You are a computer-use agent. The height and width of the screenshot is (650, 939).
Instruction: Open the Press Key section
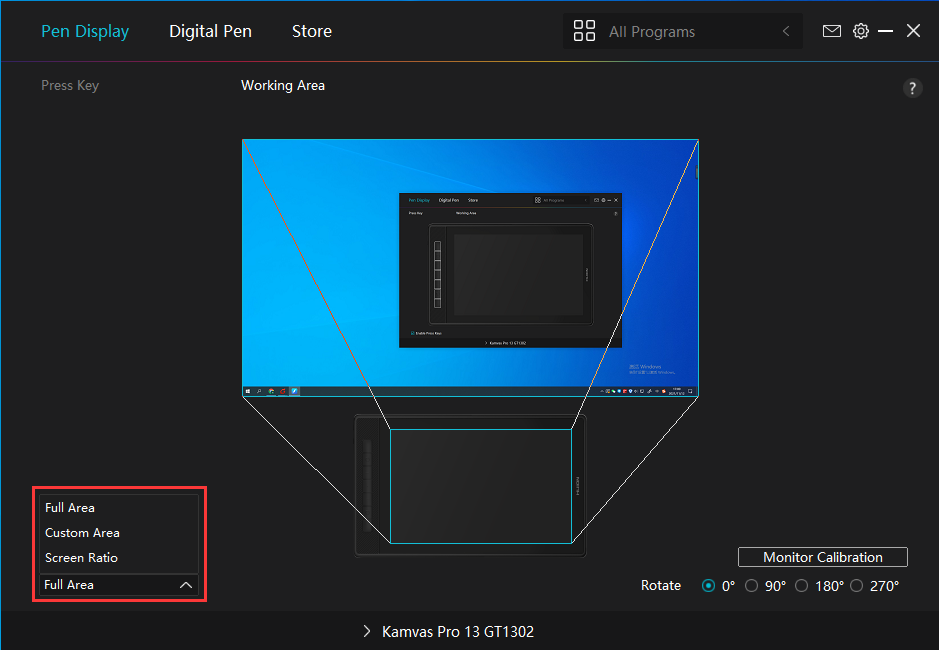[x=70, y=85]
